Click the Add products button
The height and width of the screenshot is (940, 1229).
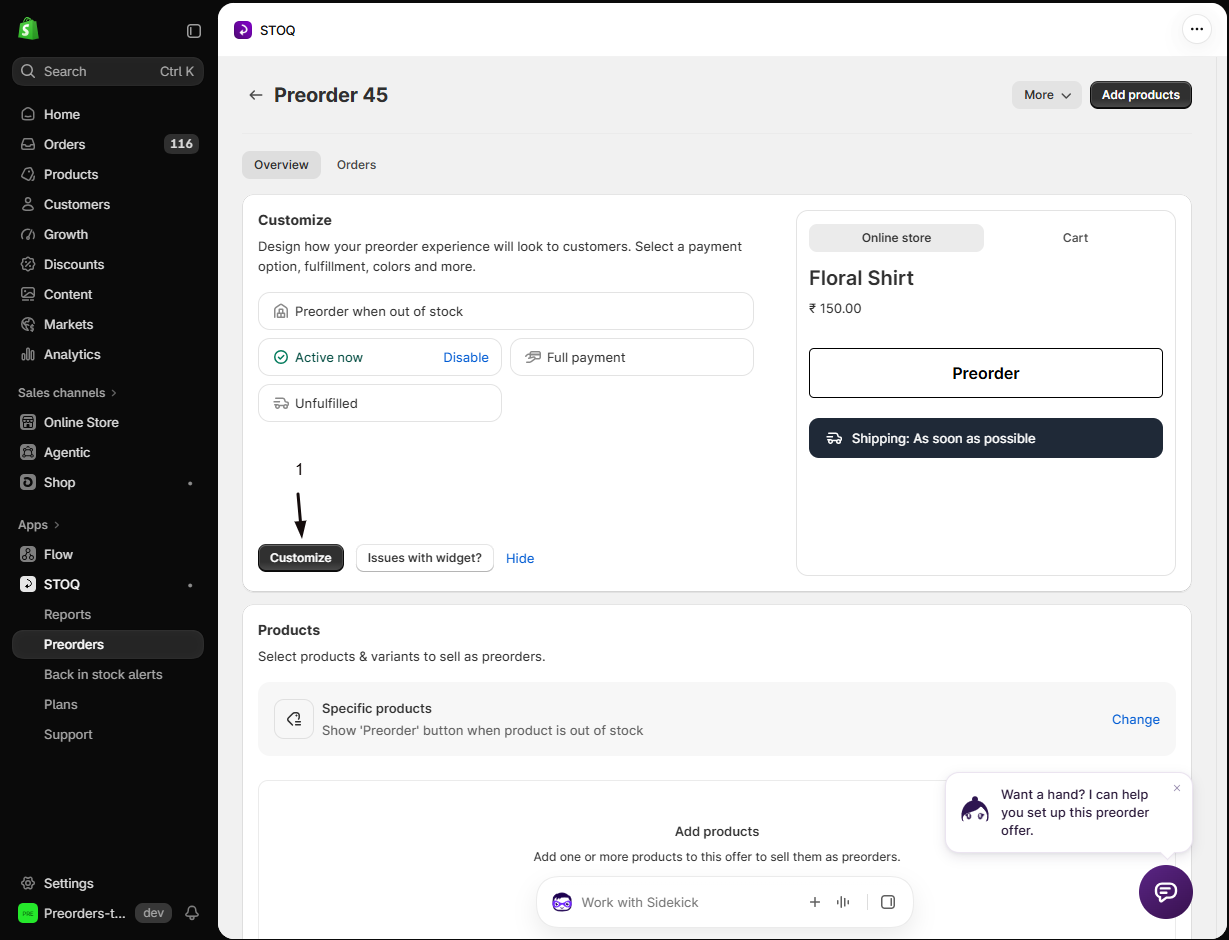click(x=1141, y=95)
